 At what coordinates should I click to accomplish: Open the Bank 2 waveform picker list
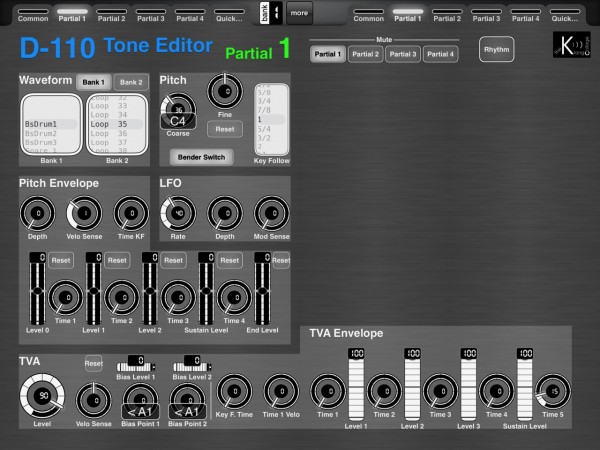coord(117,124)
